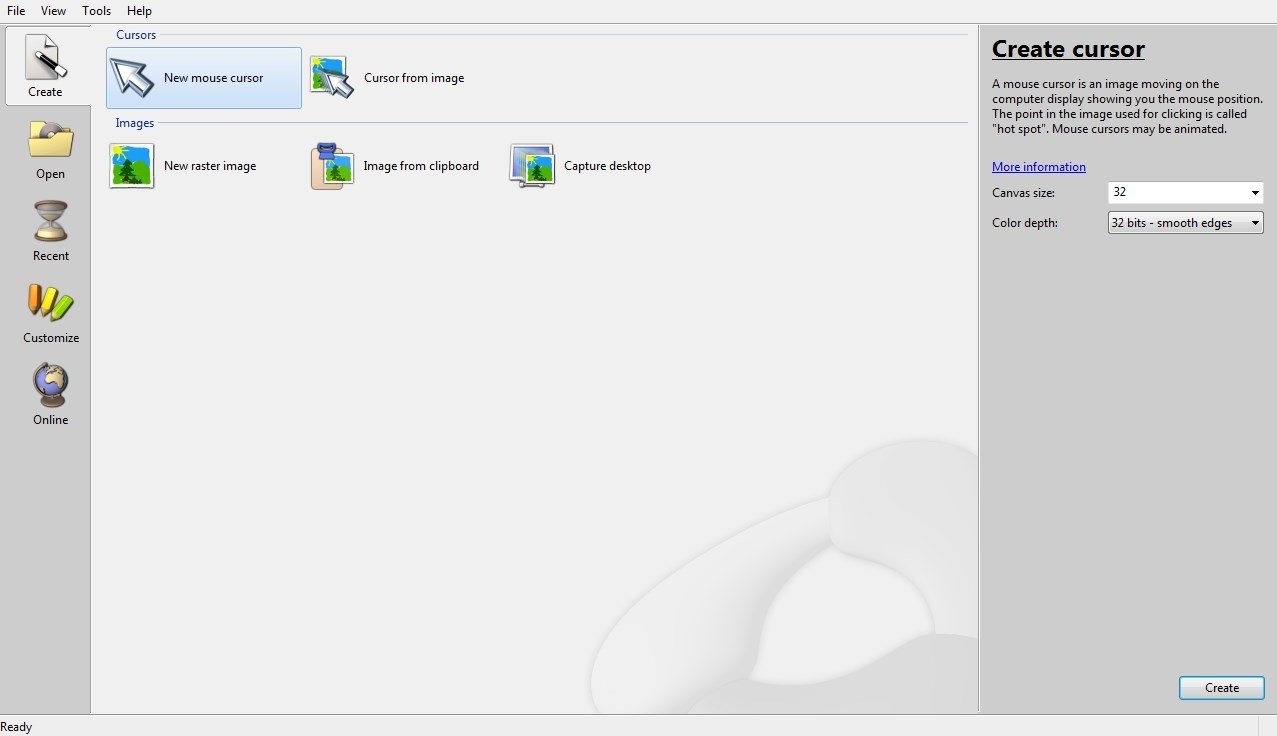
Task: Click the 'Color depth:' label
Action: click(1025, 223)
